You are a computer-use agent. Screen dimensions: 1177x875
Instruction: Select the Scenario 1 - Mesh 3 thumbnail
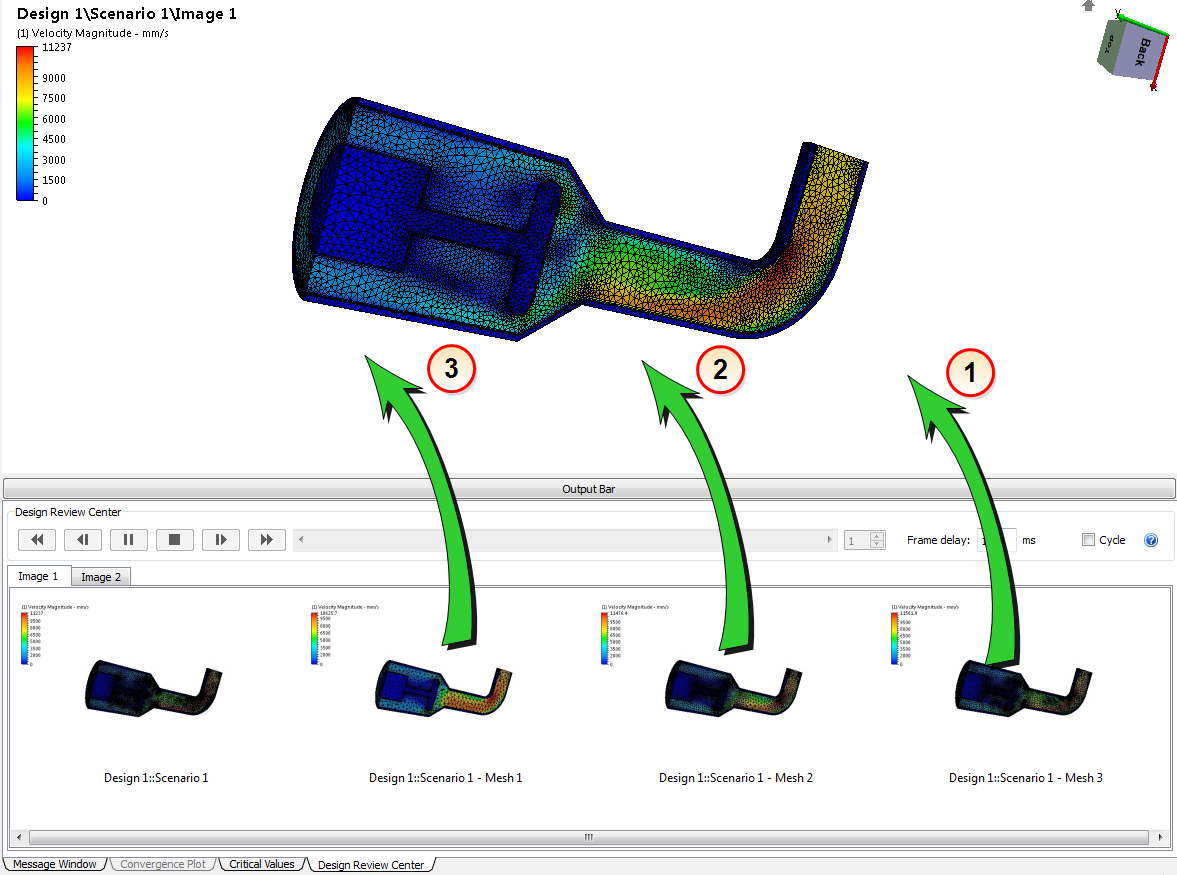1024,688
